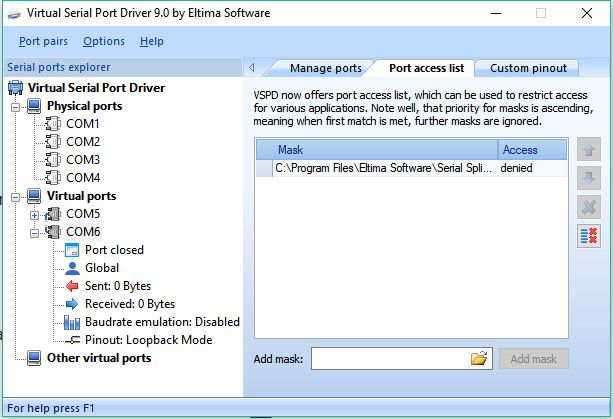Open the Help menu

[x=152, y=41]
